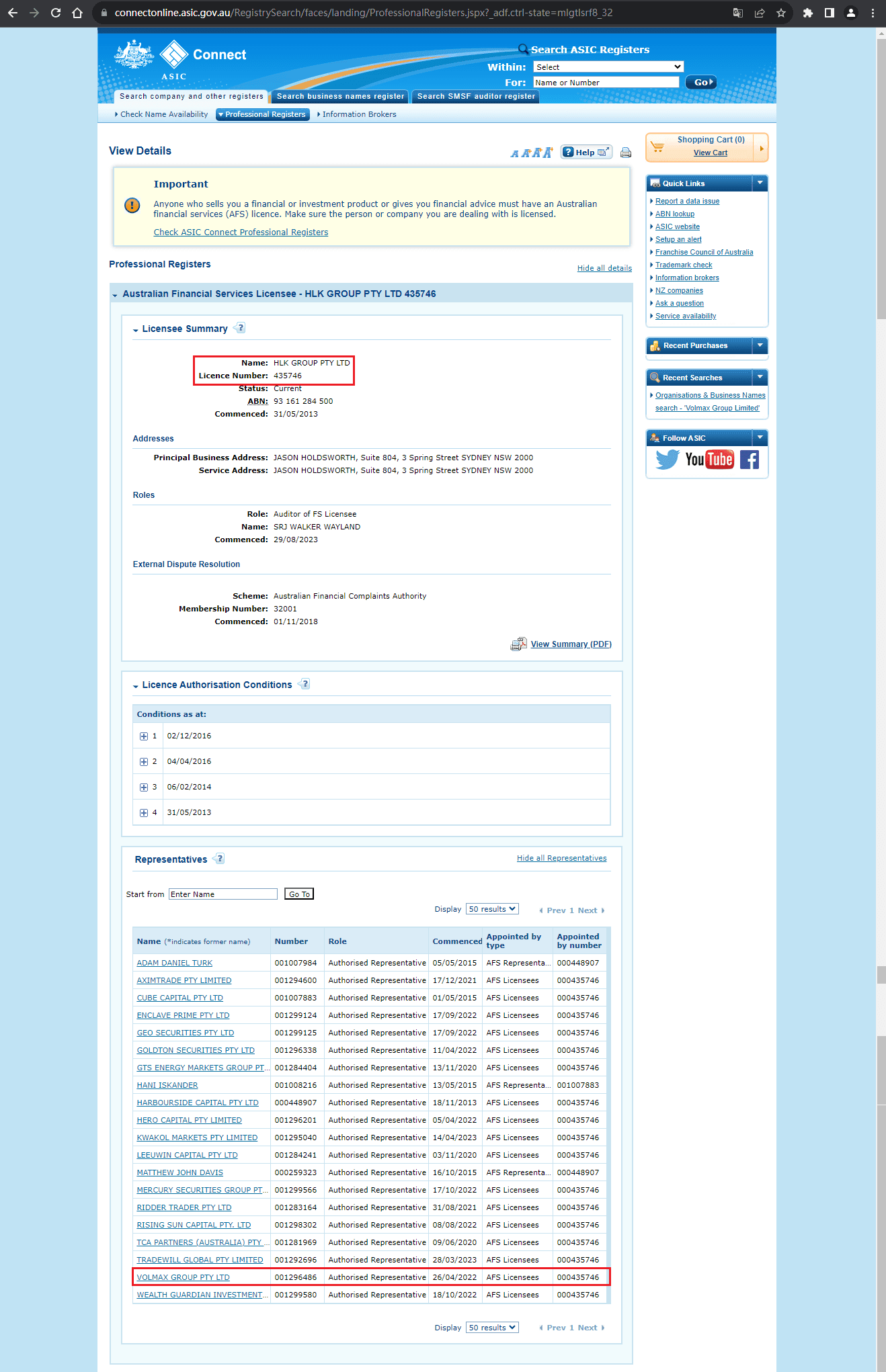Collapse the Recent Searches panel arrow
The height and width of the screenshot is (1372, 886).
click(x=760, y=377)
